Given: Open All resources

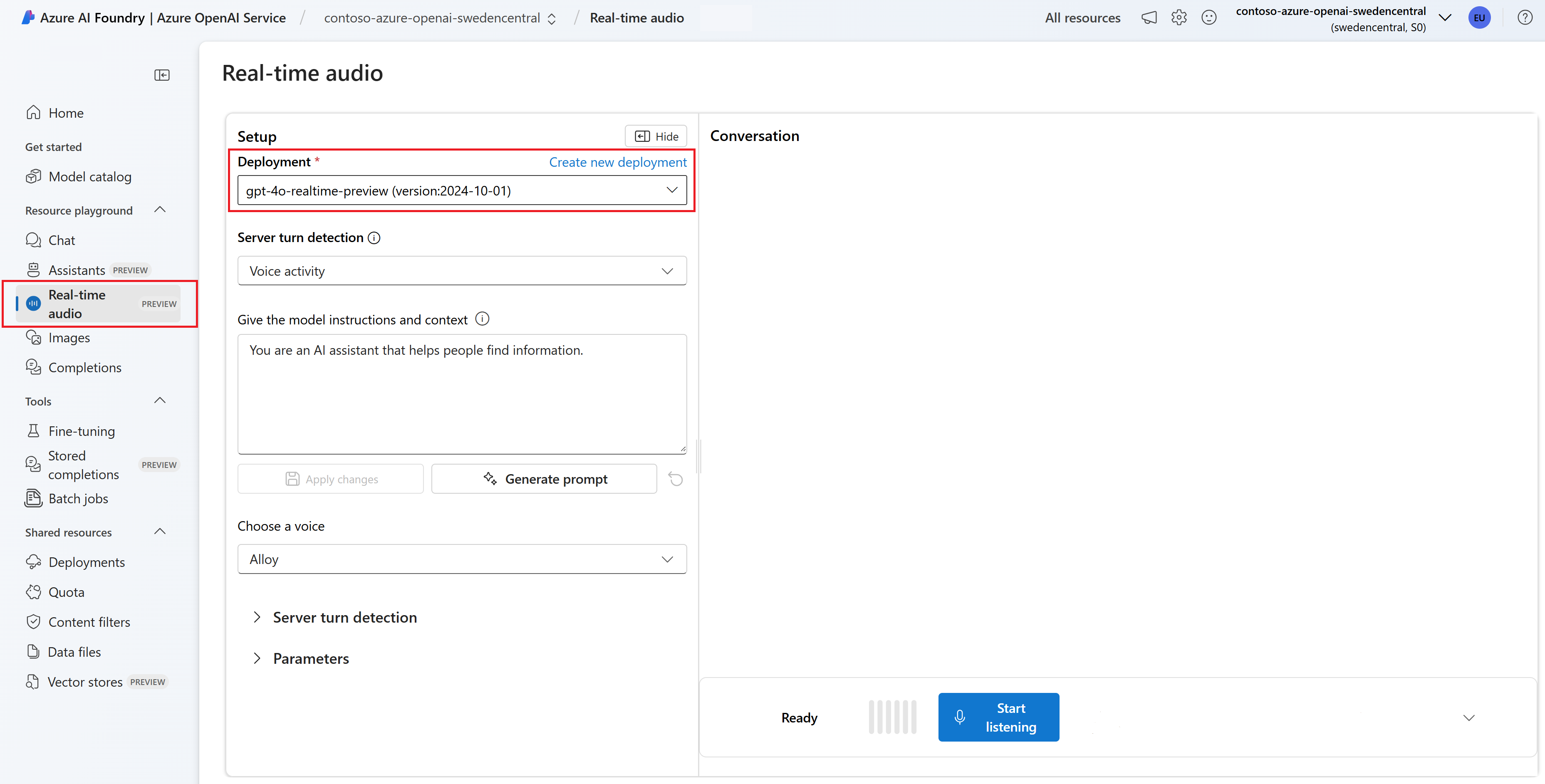Looking at the screenshot, I should pyautogui.click(x=1082, y=18).
